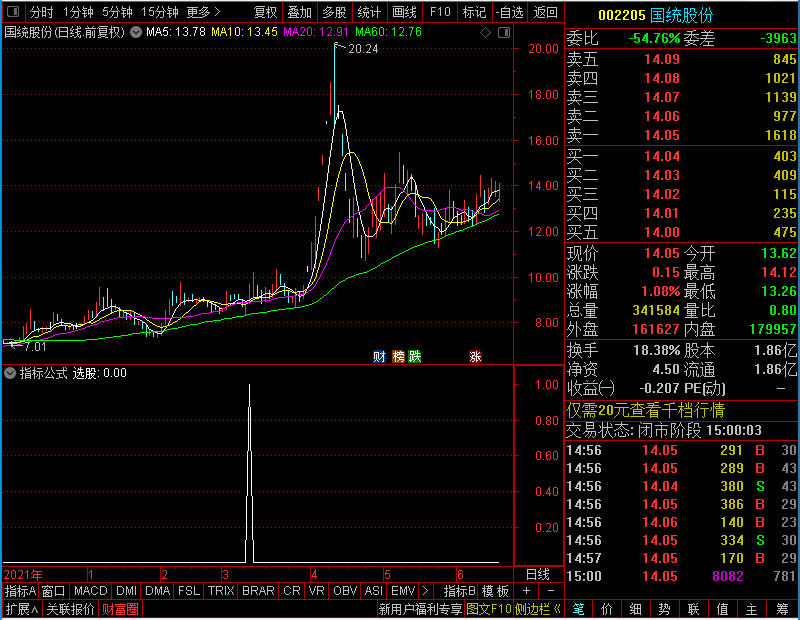Switch indicator to EMV
This screenshot has height=620, width=800.
pyautogui.click(x=403, y=591)
